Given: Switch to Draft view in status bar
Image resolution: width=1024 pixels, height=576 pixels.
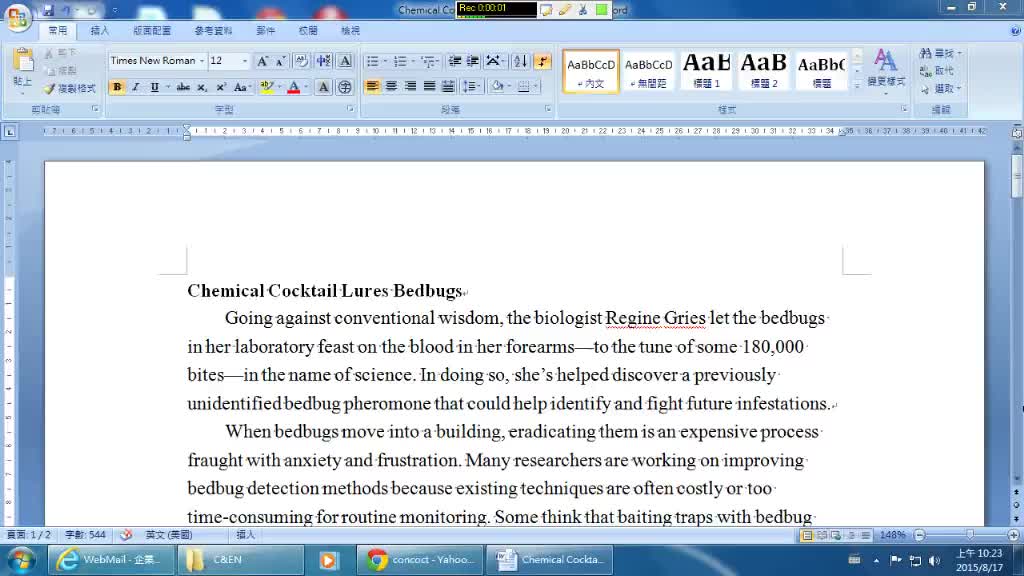Looking at the screenshot, I should tap(866, 536).
